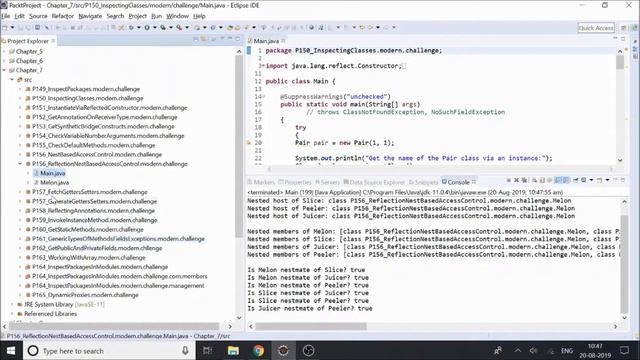Open File Explorer from the taskbar

click(x=233, y=351)
